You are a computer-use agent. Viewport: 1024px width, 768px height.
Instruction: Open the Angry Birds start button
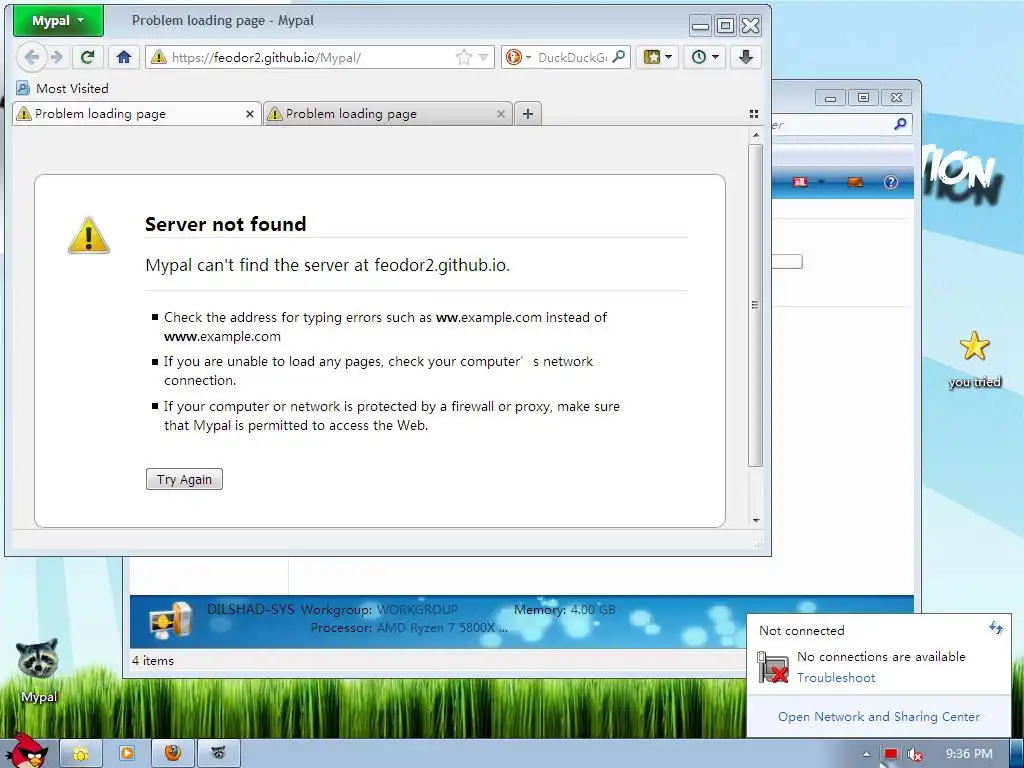pos(27,750)
